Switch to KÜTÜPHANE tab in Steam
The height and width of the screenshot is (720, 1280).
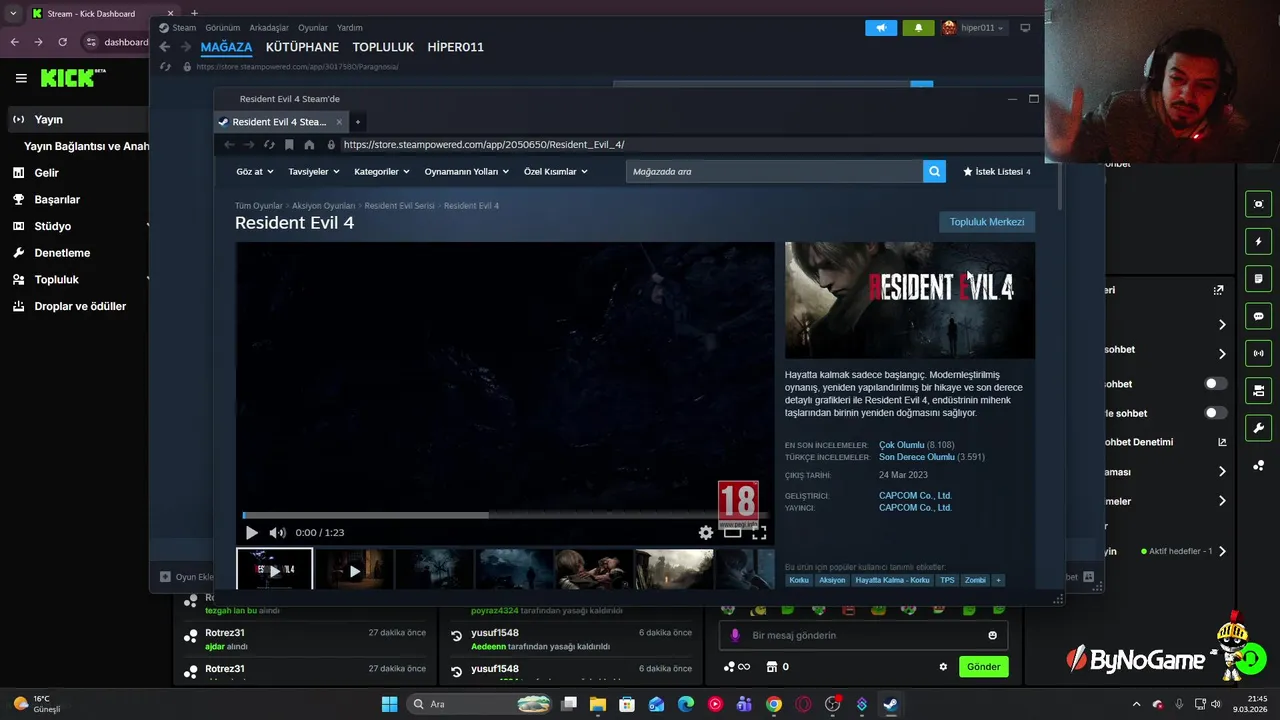pyautogui.click(x=302, y=47)
